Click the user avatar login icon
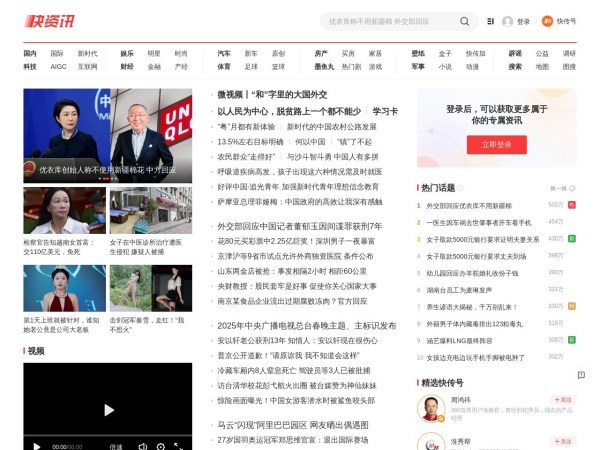 [x=508, y=21]
